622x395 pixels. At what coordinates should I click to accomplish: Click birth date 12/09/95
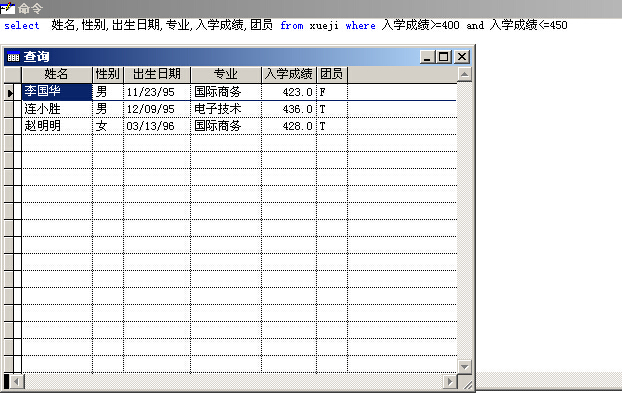(x=157, y=109)
